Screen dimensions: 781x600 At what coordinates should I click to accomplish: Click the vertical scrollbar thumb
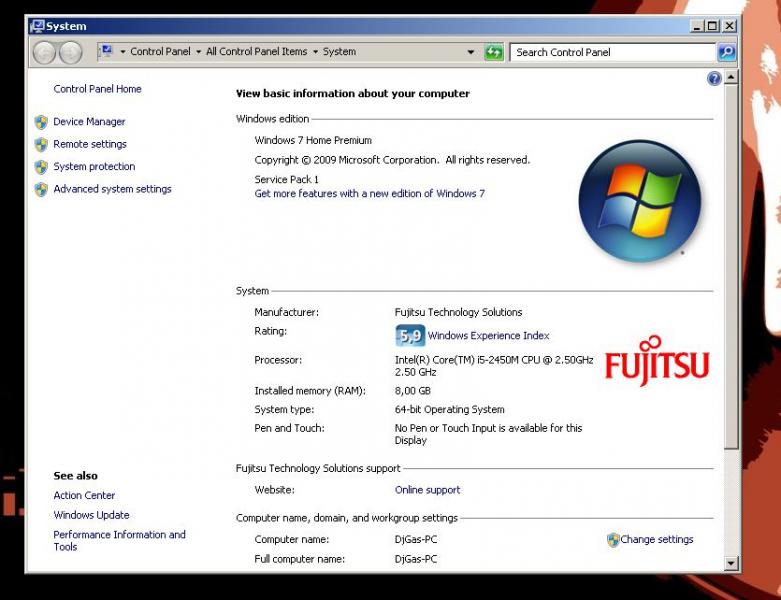[x=731, y=266]
